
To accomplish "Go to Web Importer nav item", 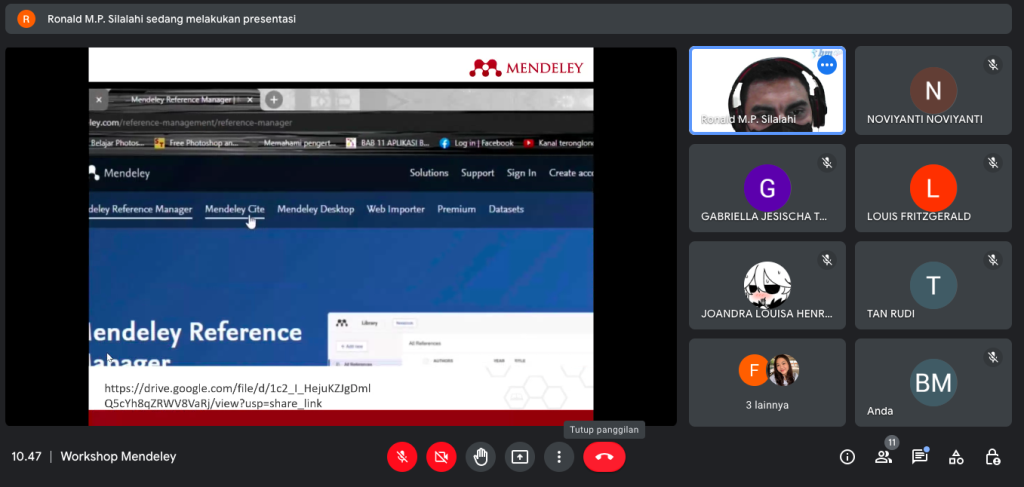I will [x=396, y=210].
